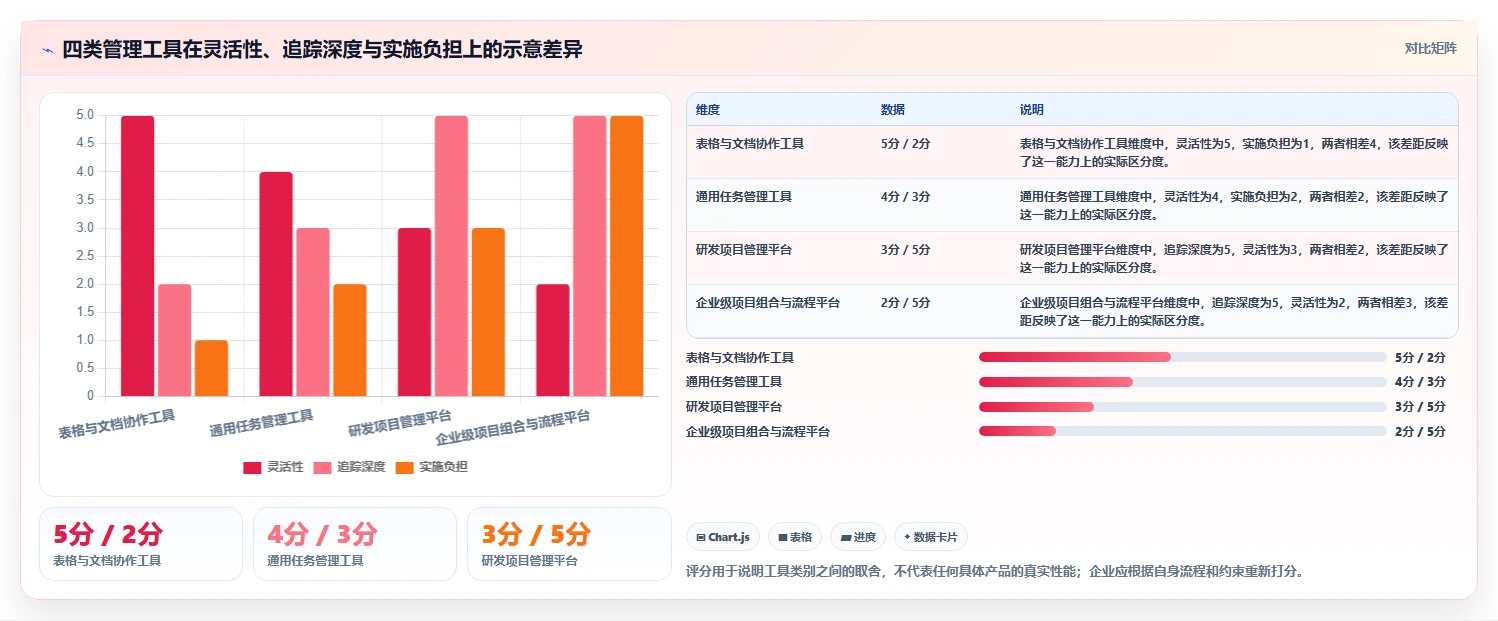
Task: Select the 通用任务管理工具 table row name
Action: pyautogui.click(x=744, y=196)
